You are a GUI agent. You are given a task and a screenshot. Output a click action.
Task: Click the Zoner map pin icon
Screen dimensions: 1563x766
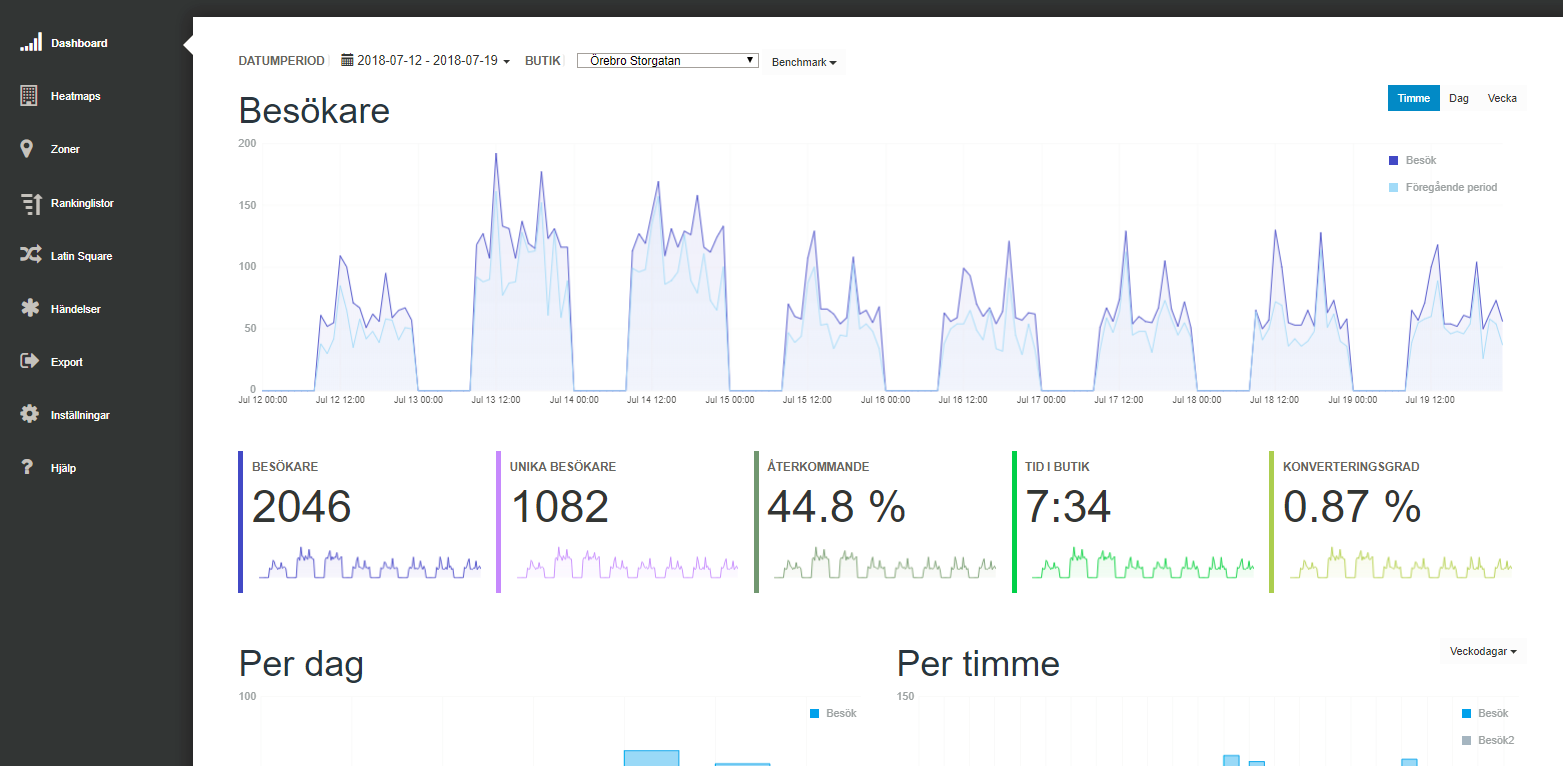pos(29,149)
